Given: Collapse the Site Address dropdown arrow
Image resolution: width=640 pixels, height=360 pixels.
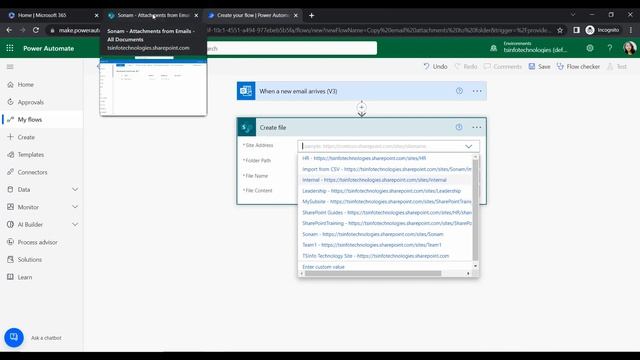Looking at the screenshot, I should (x=469, y=146).
